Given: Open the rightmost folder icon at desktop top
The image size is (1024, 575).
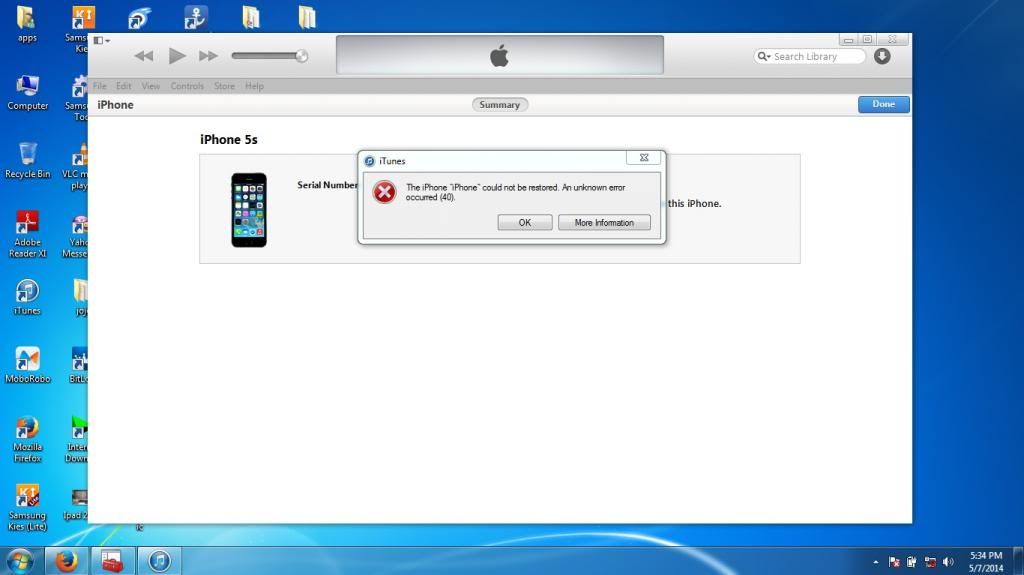Looking at the screenshot, I should [306, 18].
